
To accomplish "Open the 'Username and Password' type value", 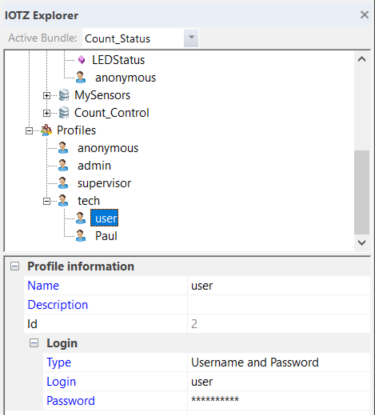I will point(279,362).
